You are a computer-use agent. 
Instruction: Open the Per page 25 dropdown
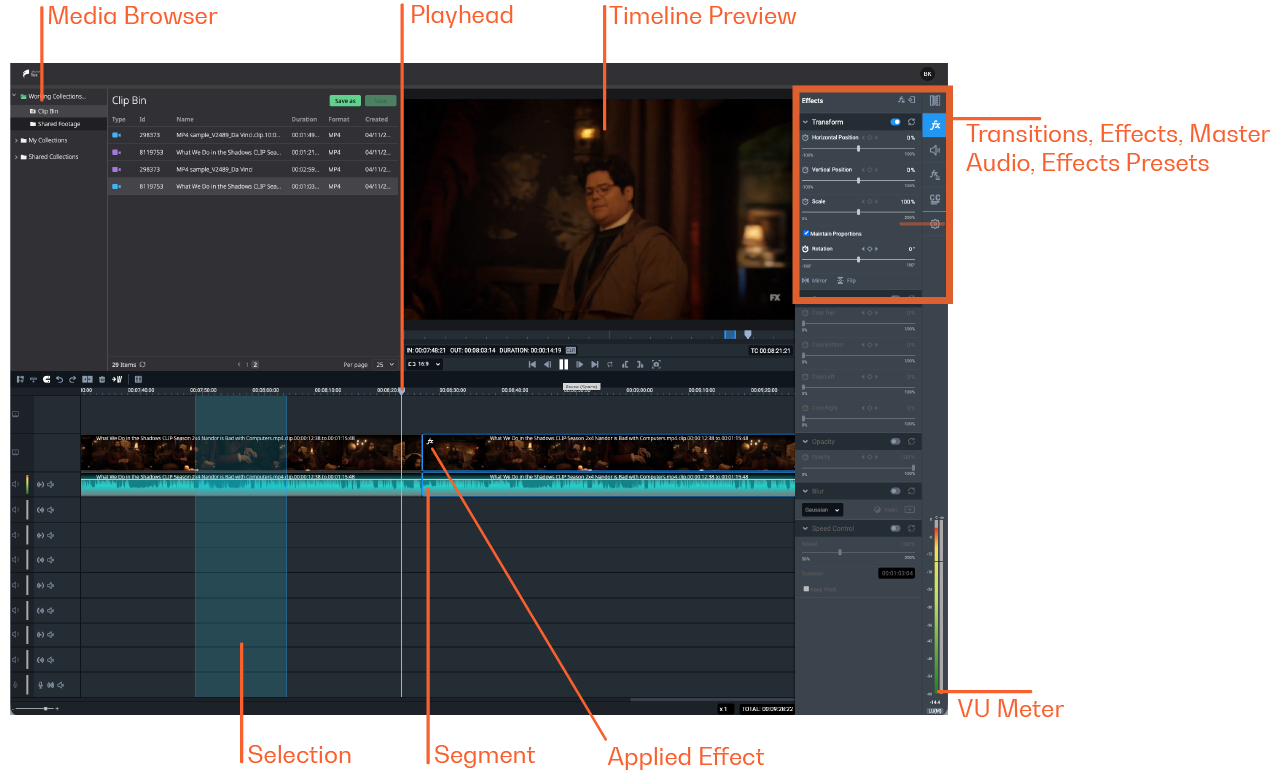(x=383, y=365)
